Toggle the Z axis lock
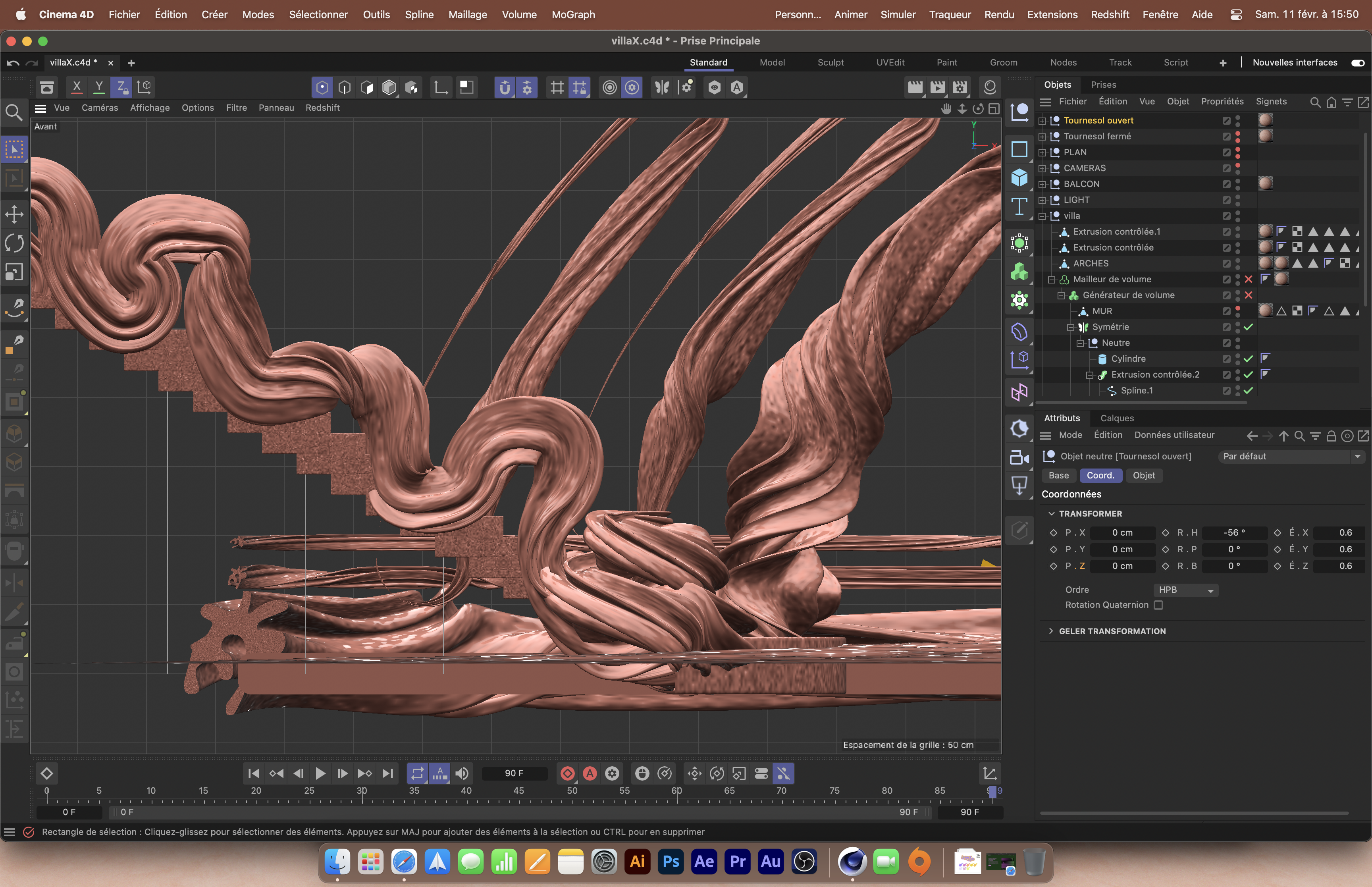Screen dimensions: 1372x887 click(x=121, y=87)
